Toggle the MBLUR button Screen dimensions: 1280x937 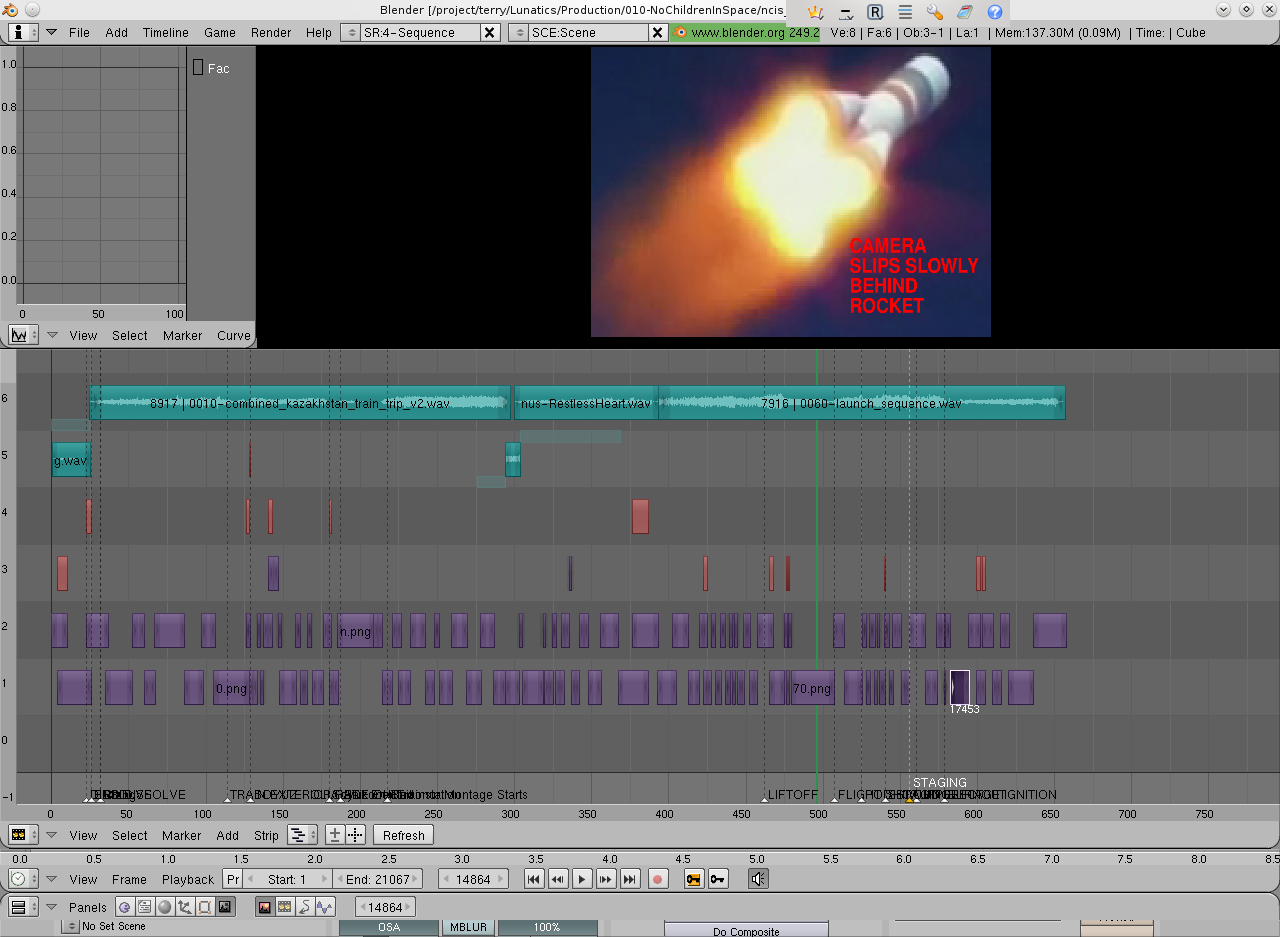click(468, 928)
